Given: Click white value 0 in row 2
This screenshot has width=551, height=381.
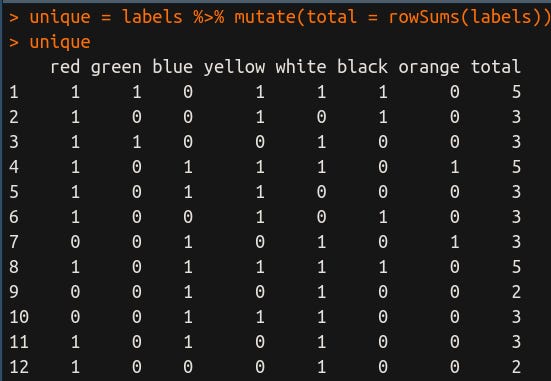Looking at the screenshot, I should coord(322,117).
